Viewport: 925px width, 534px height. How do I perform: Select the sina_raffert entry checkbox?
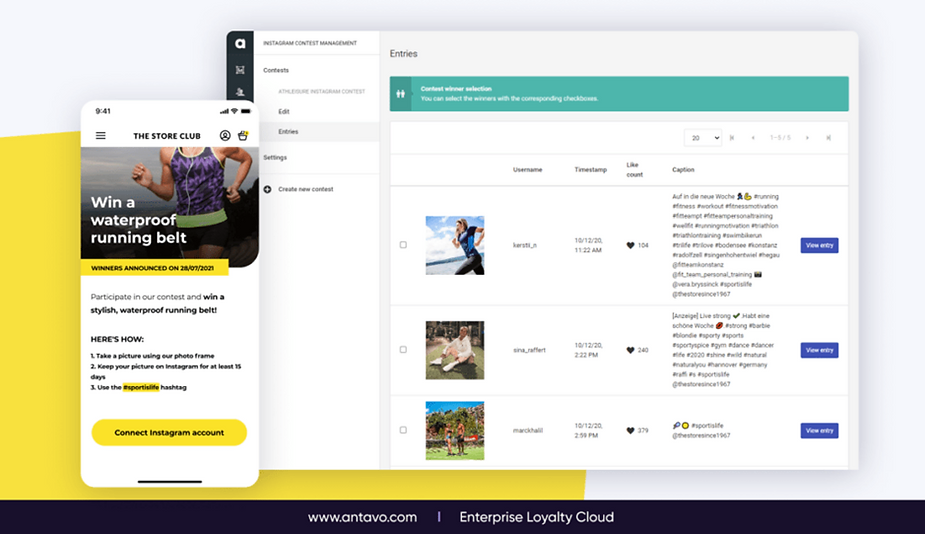tap(403, 350)
